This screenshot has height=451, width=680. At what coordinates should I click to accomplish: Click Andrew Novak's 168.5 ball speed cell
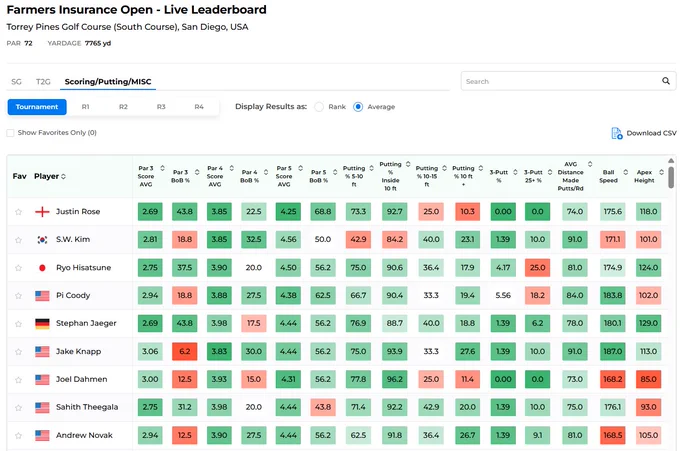[612, 435]
